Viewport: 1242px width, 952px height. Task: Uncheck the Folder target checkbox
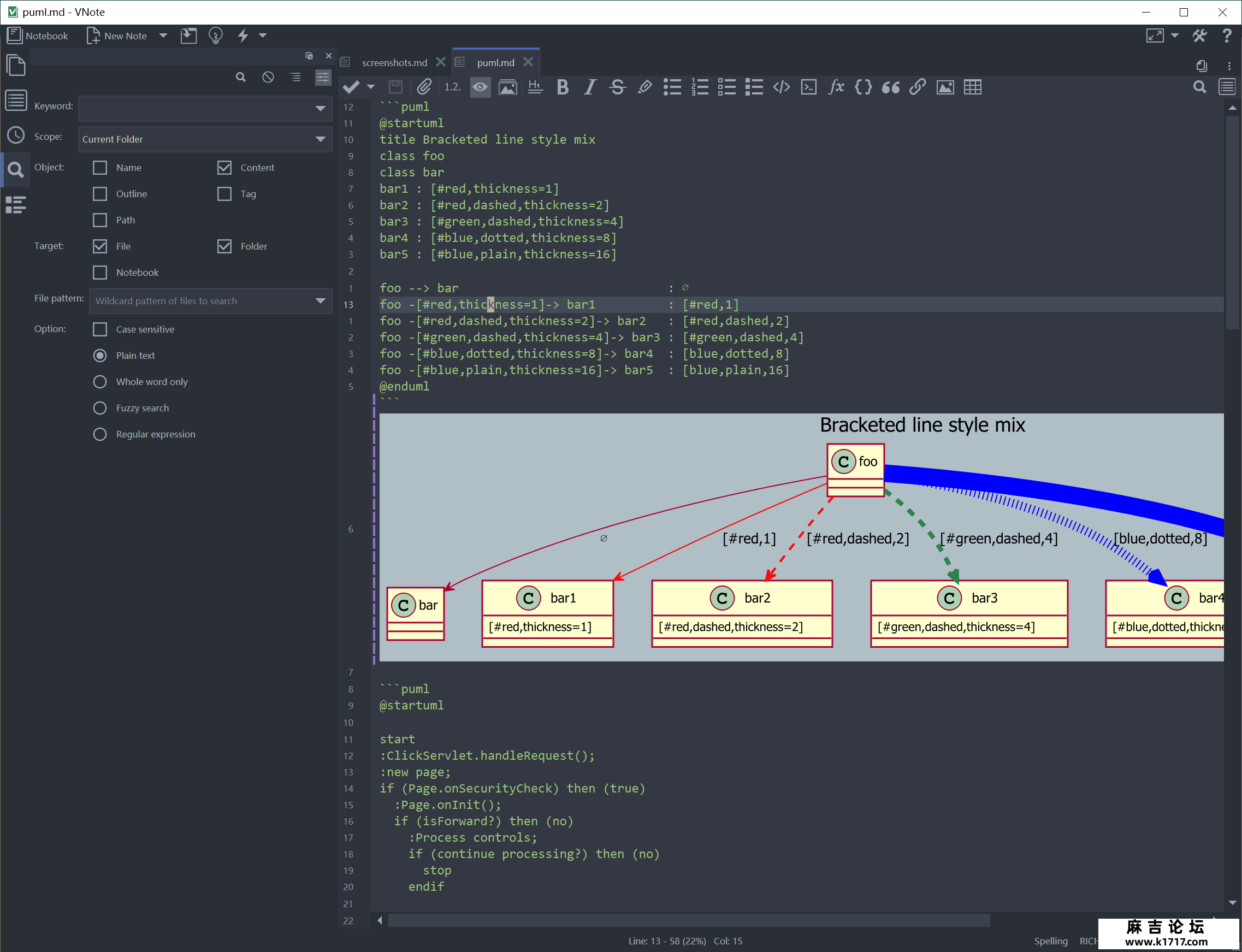[x=224, y=246]
